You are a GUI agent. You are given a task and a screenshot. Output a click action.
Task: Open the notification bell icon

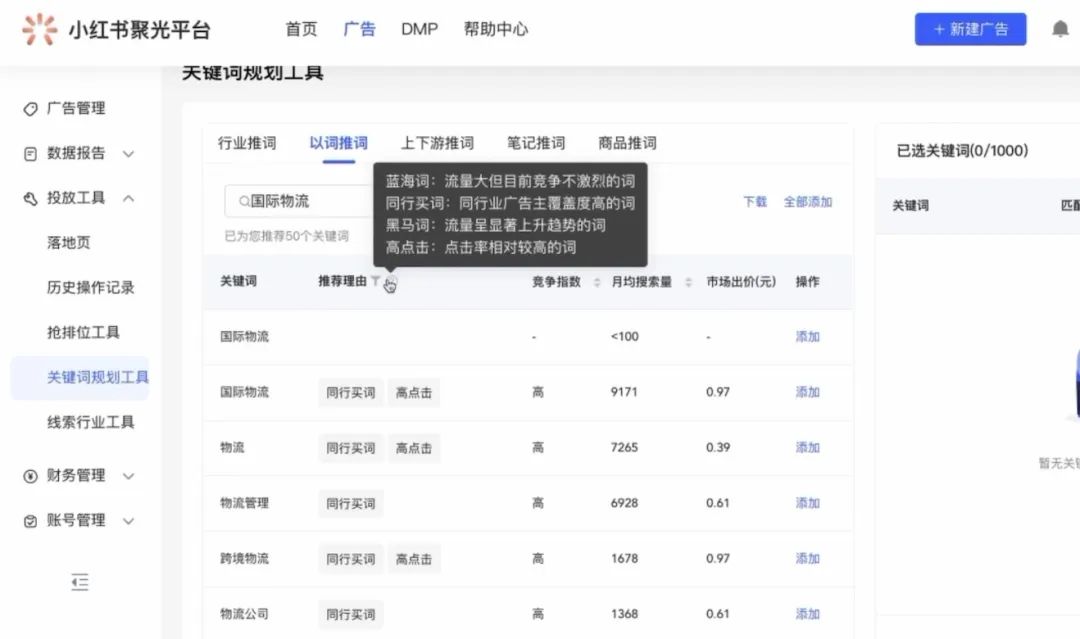[1060, 28]
